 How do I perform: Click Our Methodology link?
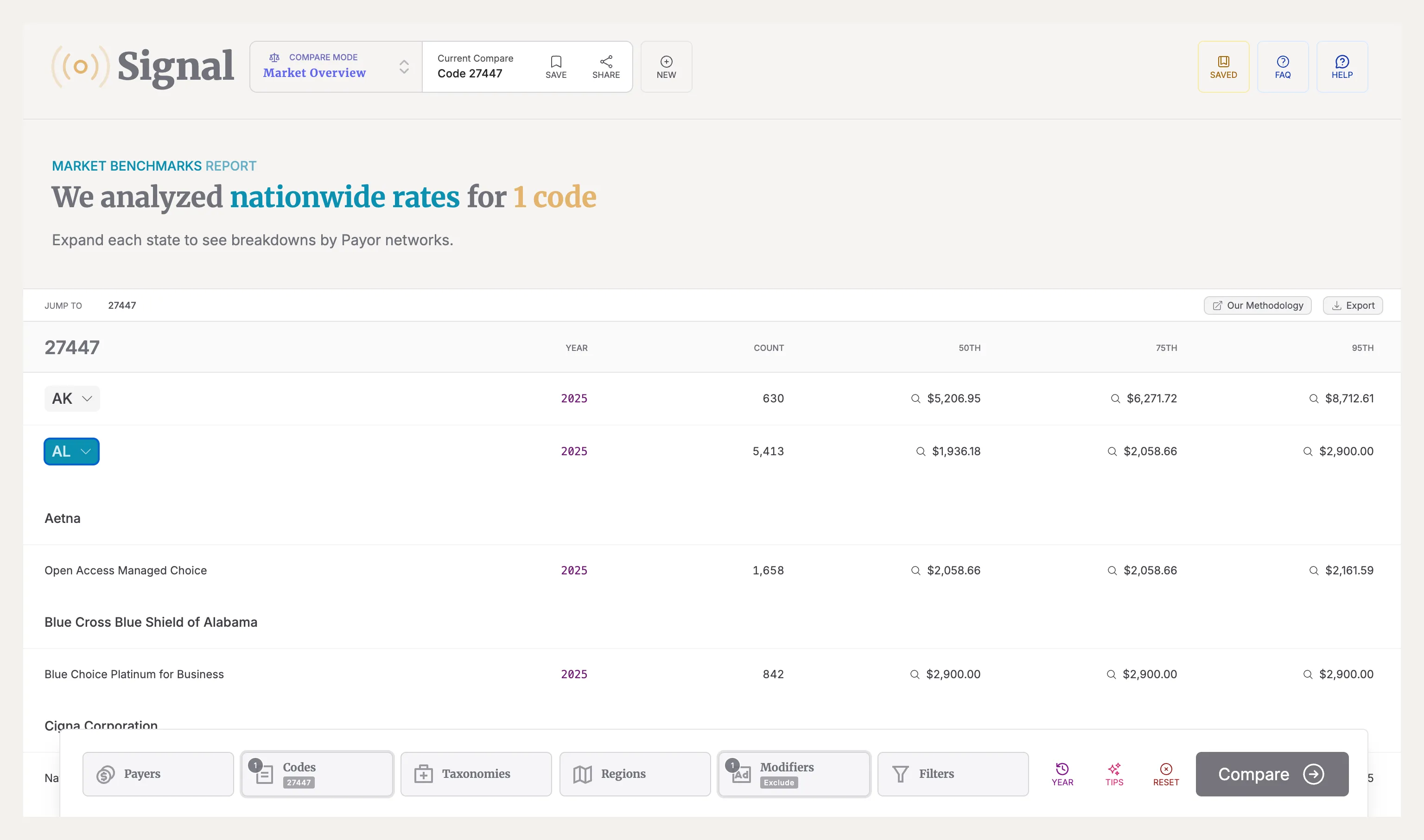(x=1257, y=305)
